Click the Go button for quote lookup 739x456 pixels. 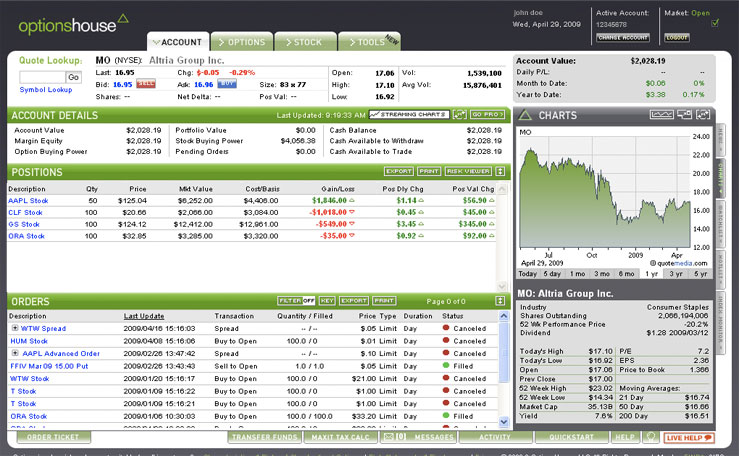point(74,77)
